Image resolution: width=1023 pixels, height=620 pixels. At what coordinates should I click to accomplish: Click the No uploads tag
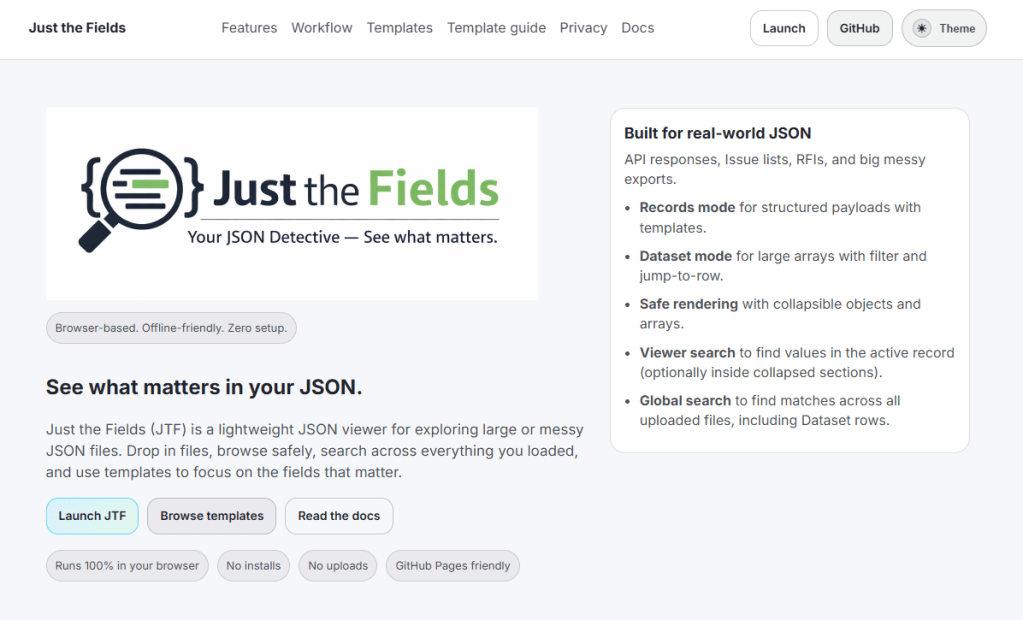338,566
